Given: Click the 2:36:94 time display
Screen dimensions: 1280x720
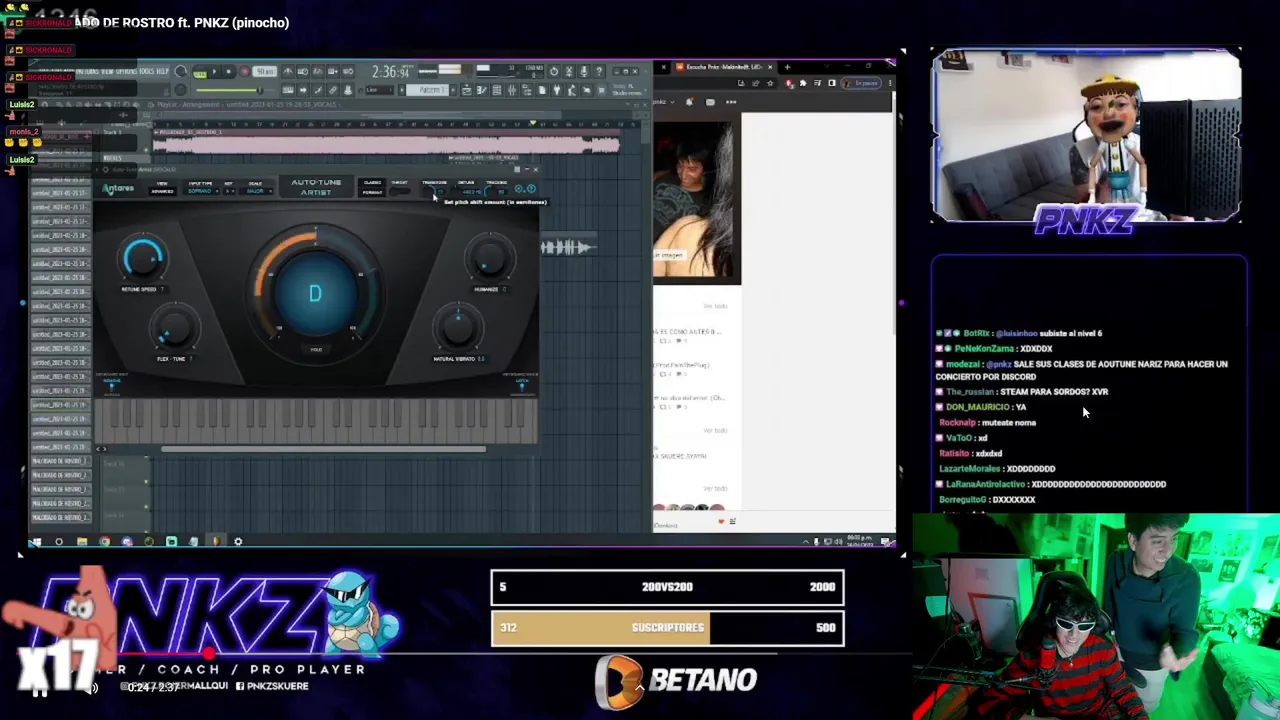Looking at the screenshot, I should point(392,71).
